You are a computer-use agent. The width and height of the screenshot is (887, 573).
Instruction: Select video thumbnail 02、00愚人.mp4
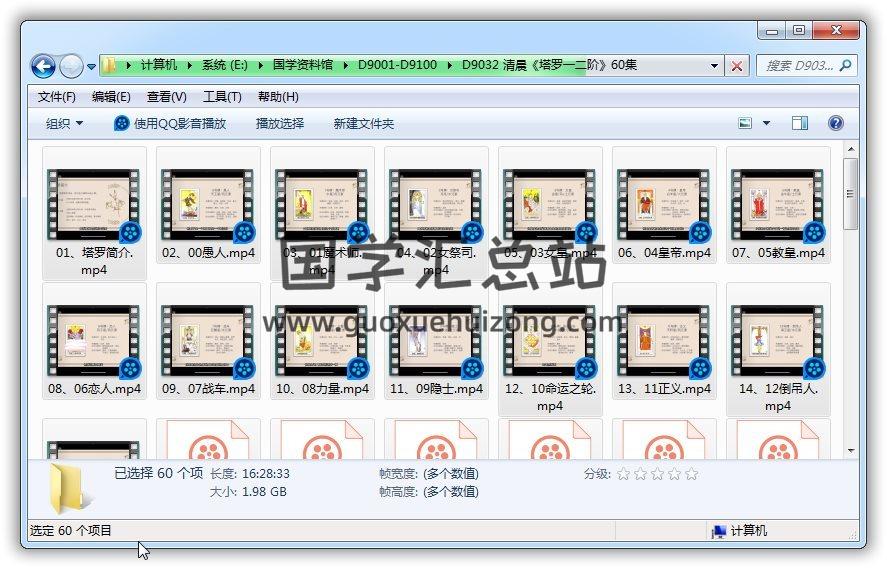[208, 205]
